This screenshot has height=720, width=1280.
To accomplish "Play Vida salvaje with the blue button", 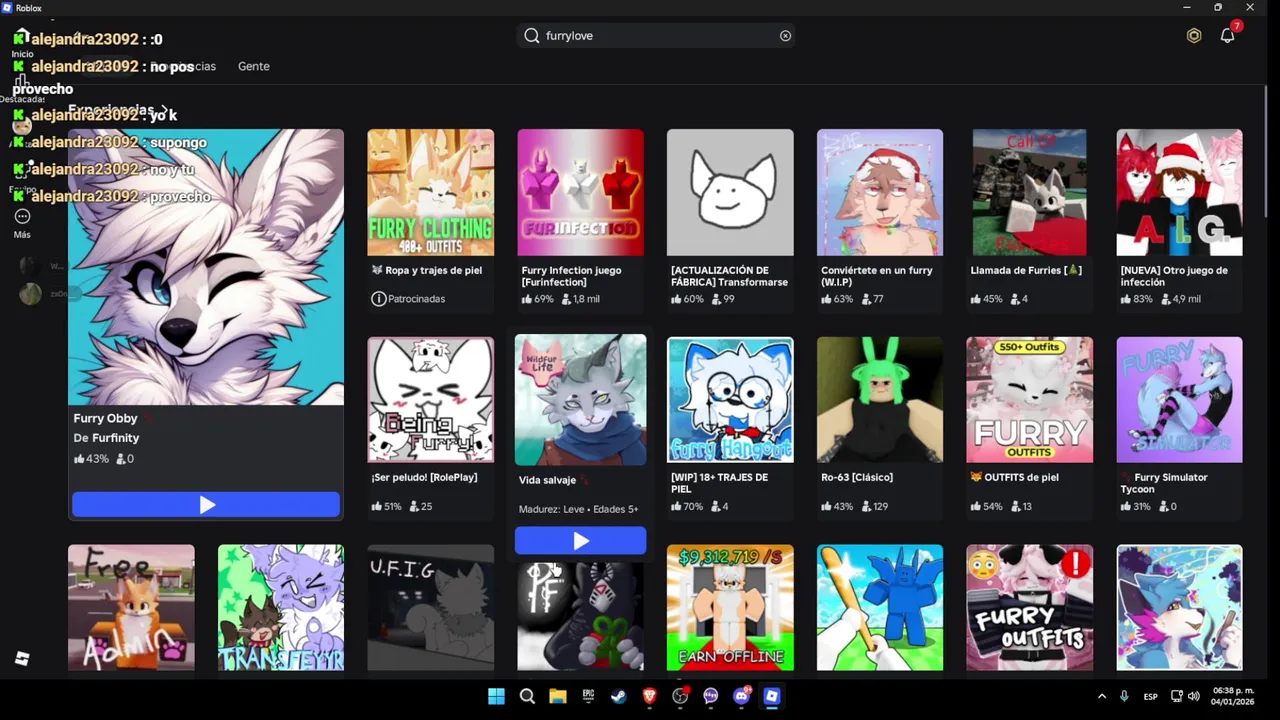I will (581, 541).
